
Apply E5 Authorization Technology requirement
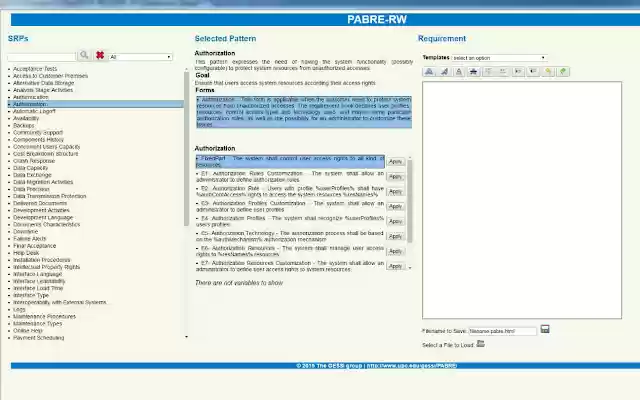(396, 236)
